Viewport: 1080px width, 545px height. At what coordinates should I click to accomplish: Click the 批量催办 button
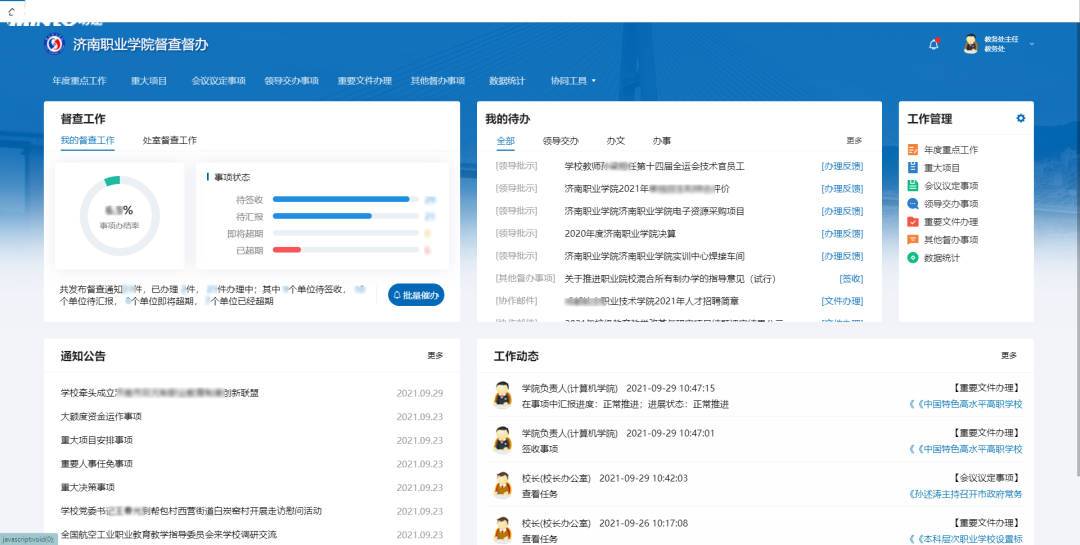416,295
